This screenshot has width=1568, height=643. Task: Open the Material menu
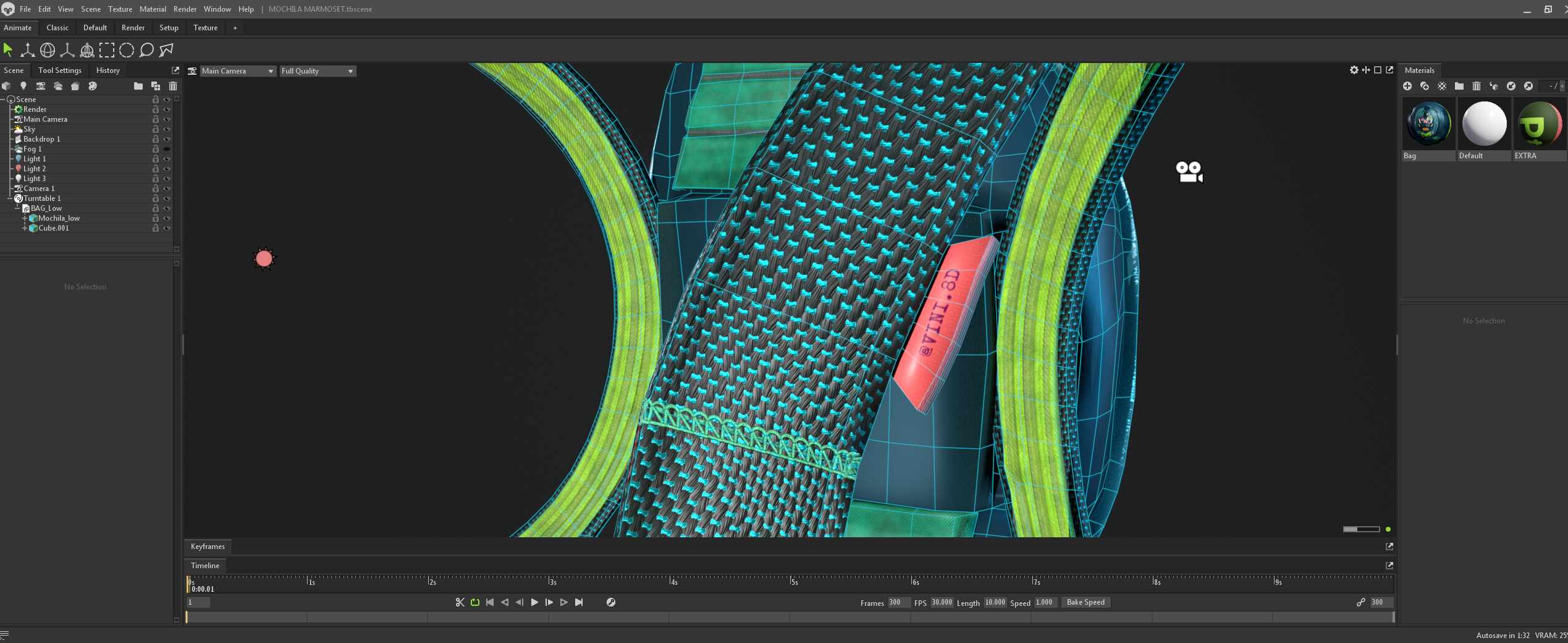[x=153, y=9]
